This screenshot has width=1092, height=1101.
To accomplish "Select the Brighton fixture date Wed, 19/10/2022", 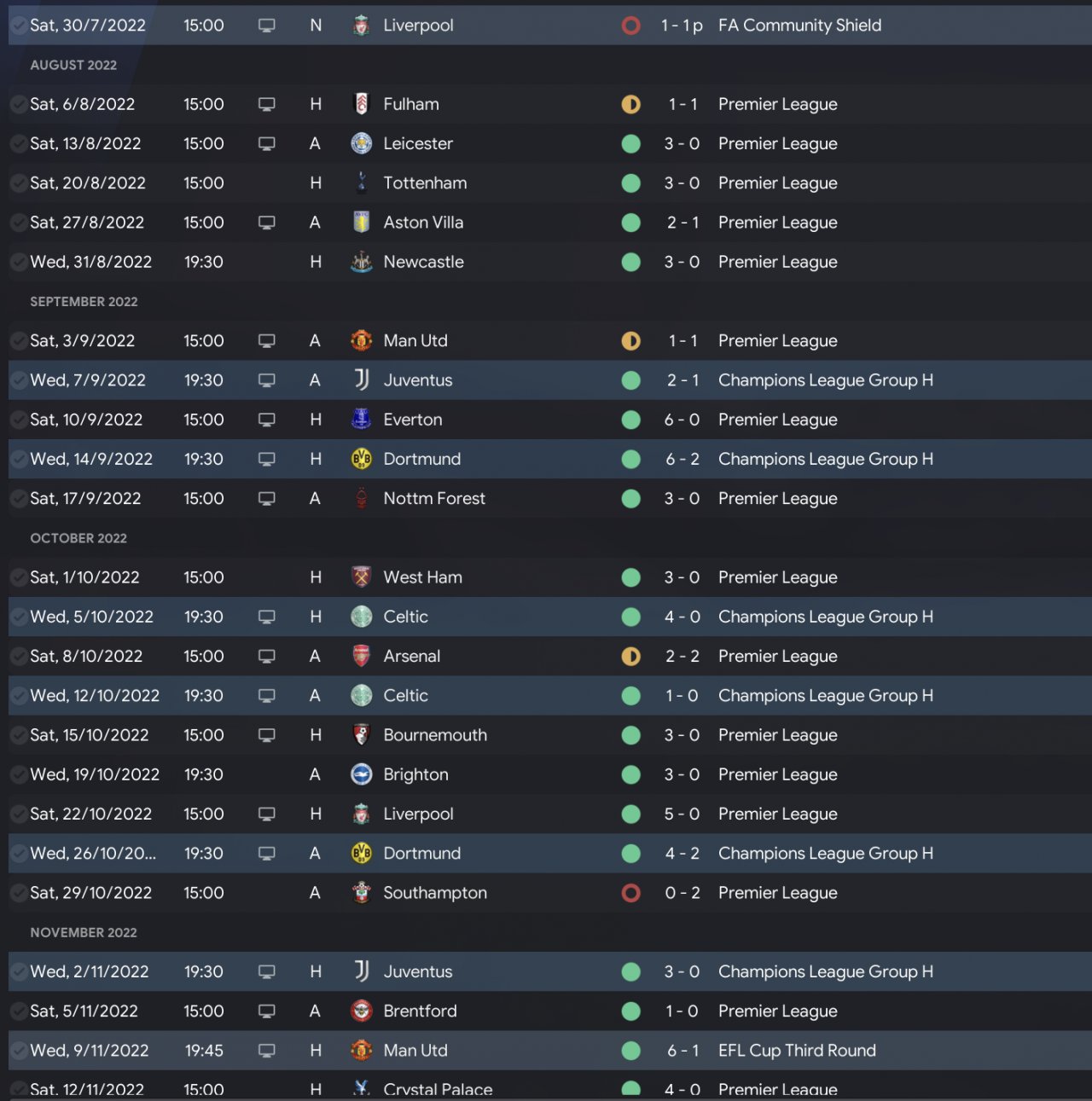I will pos(95,774).
